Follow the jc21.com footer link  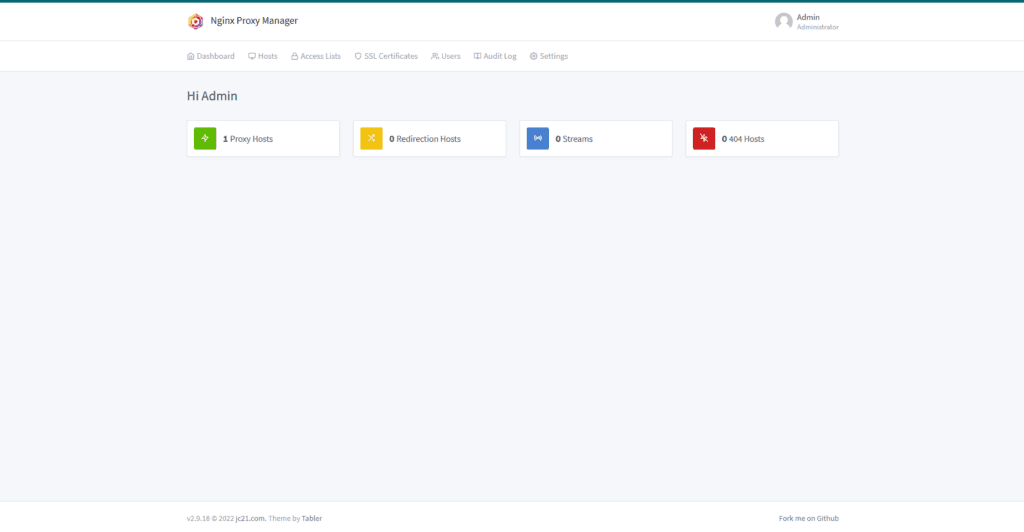point(250,518)
